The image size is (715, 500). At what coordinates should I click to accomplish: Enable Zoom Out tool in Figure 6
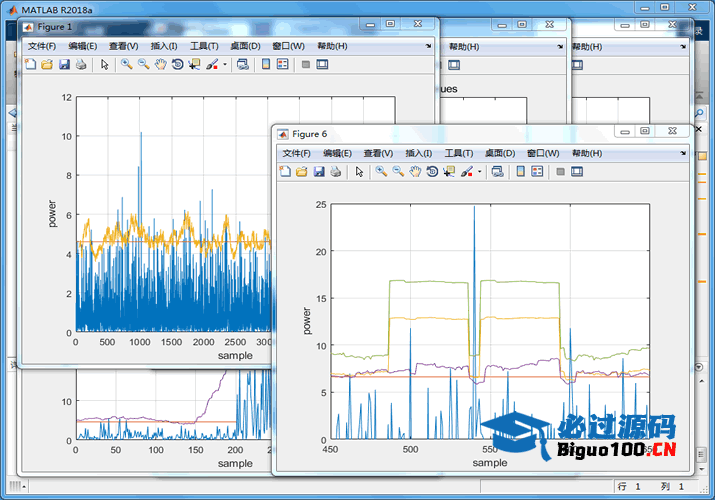(x=398, y=171)
